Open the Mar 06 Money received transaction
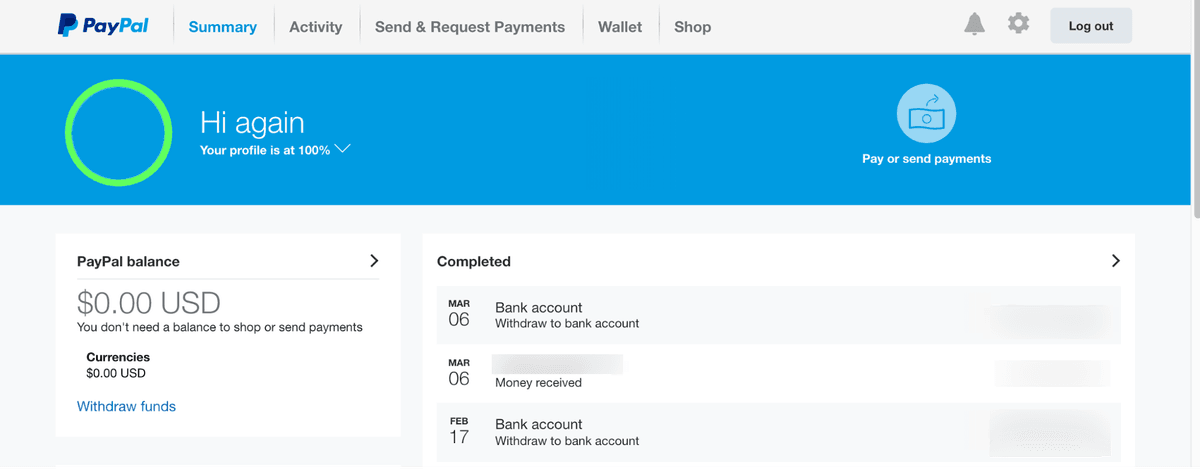The image size is (1200, 469). click(779, 373)
